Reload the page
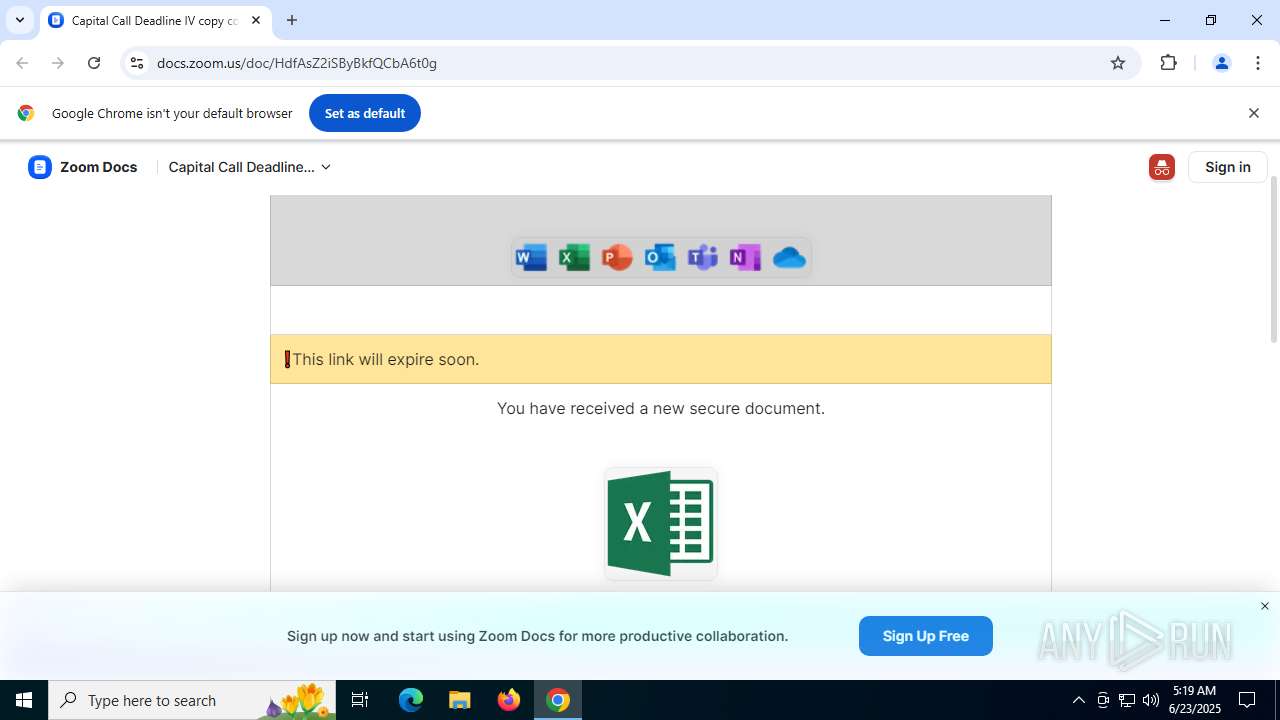Screen dimensions: 1280x720 tap(94, 63)
